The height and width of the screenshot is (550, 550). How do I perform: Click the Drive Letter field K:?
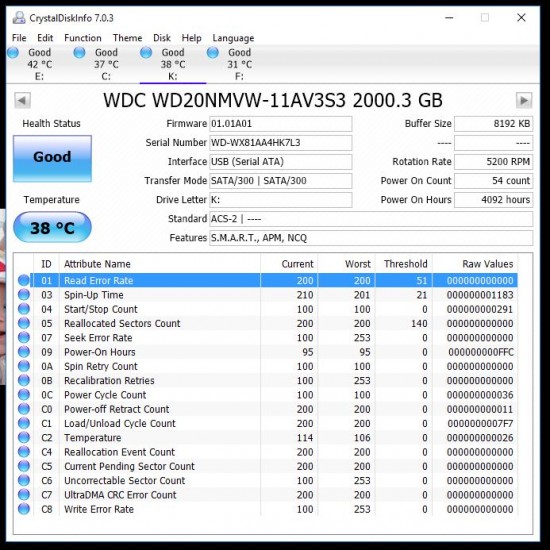[x=281, y=200]
